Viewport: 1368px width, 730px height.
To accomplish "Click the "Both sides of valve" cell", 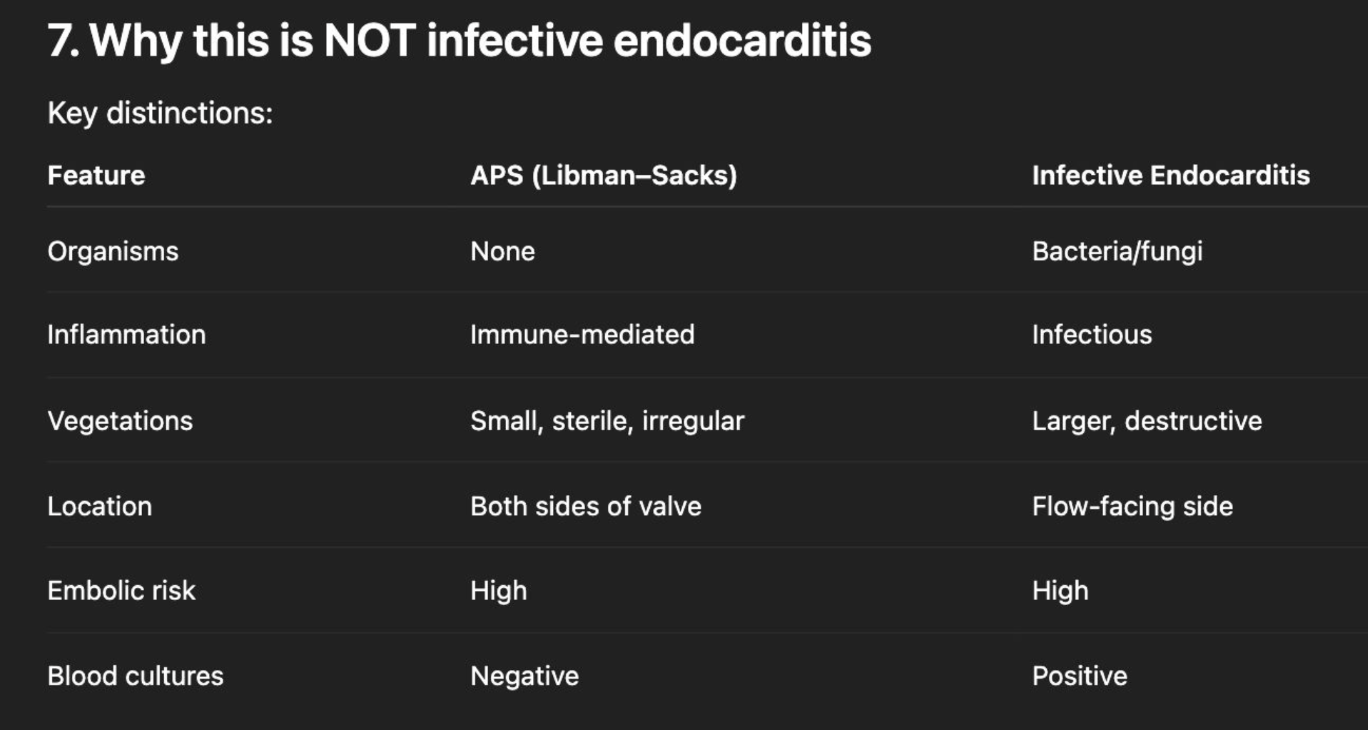I will click(585, 506).
